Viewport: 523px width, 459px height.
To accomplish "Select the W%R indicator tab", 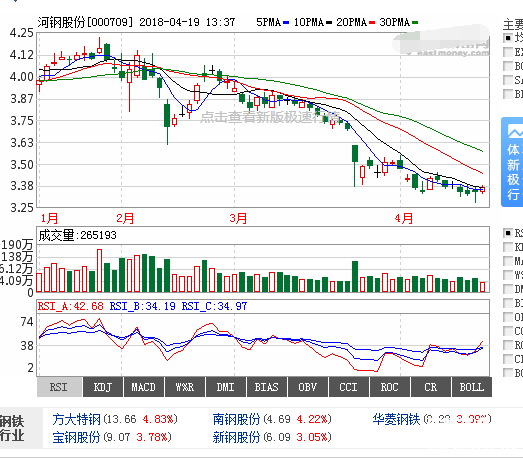I will tap(185, 387).
